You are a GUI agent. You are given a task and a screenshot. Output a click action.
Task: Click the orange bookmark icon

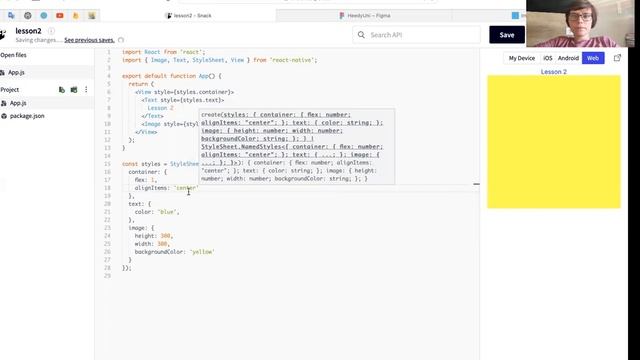tap(76, 16)
